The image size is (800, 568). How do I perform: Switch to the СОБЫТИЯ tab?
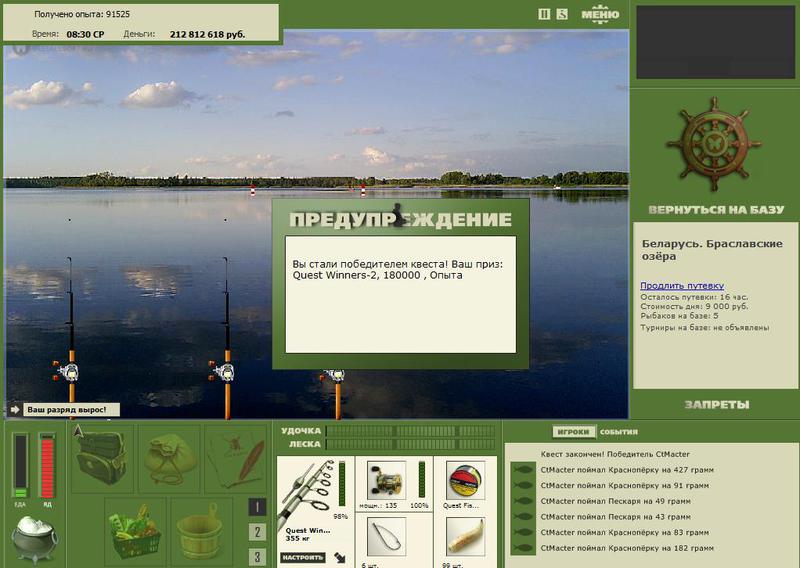click(x=618, y=432)
